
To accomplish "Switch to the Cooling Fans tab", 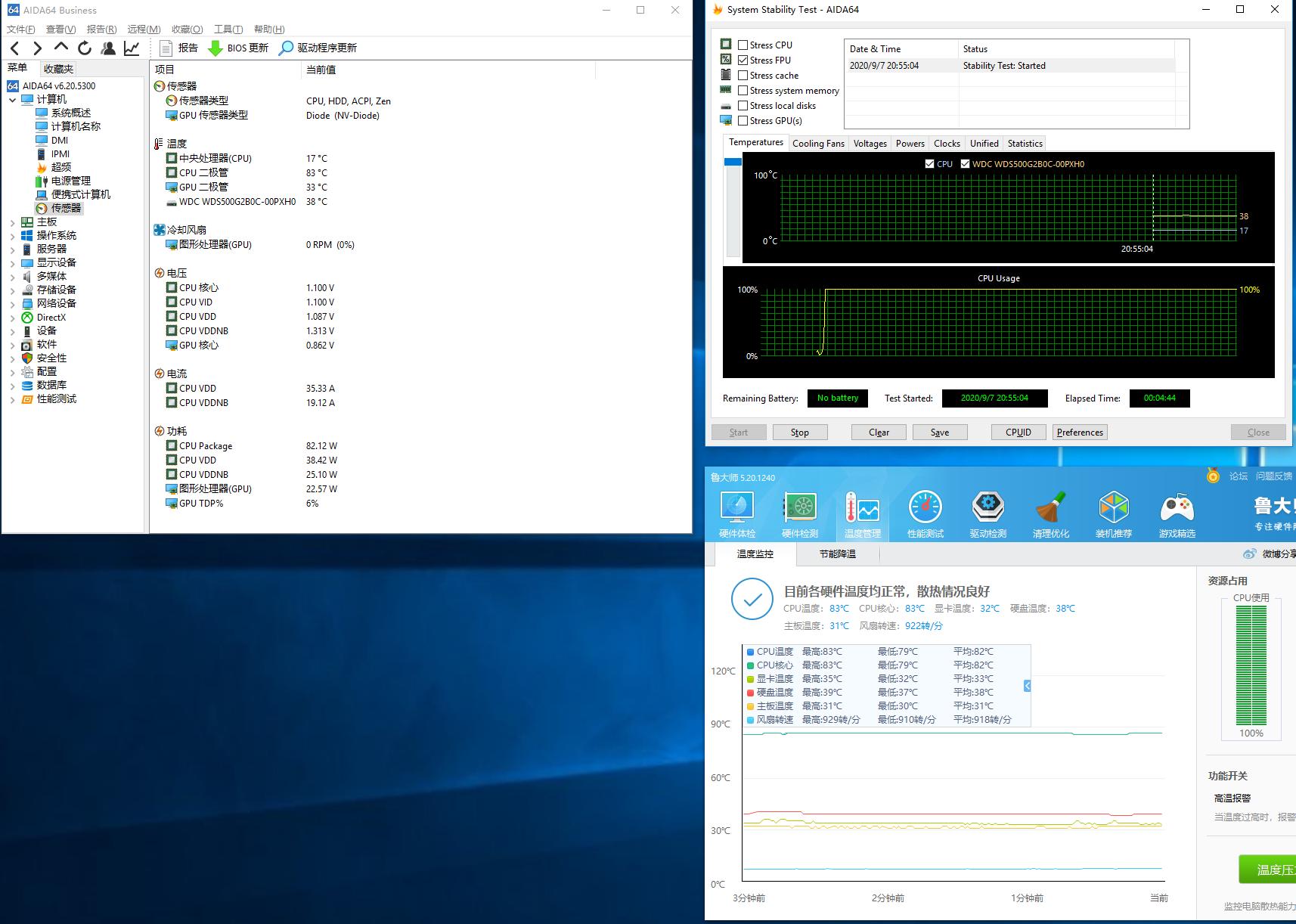I will pos(818,144).
